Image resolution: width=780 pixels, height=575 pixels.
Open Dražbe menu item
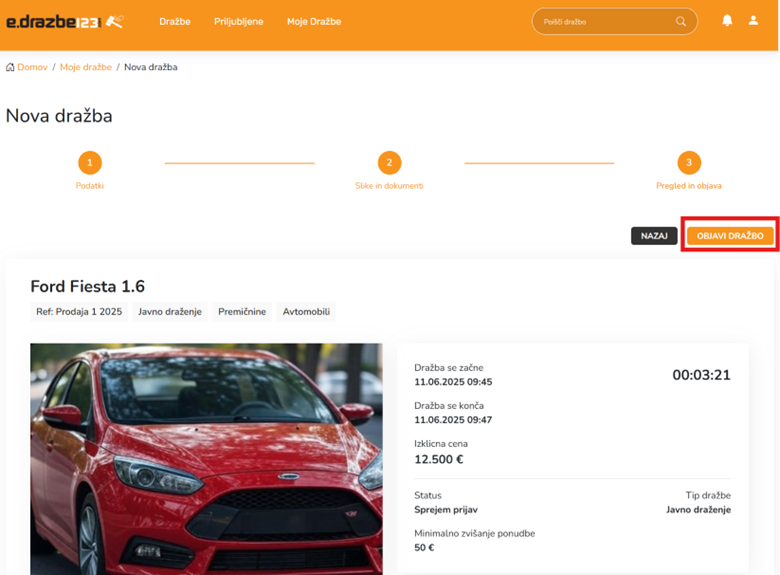click(175, 21)
